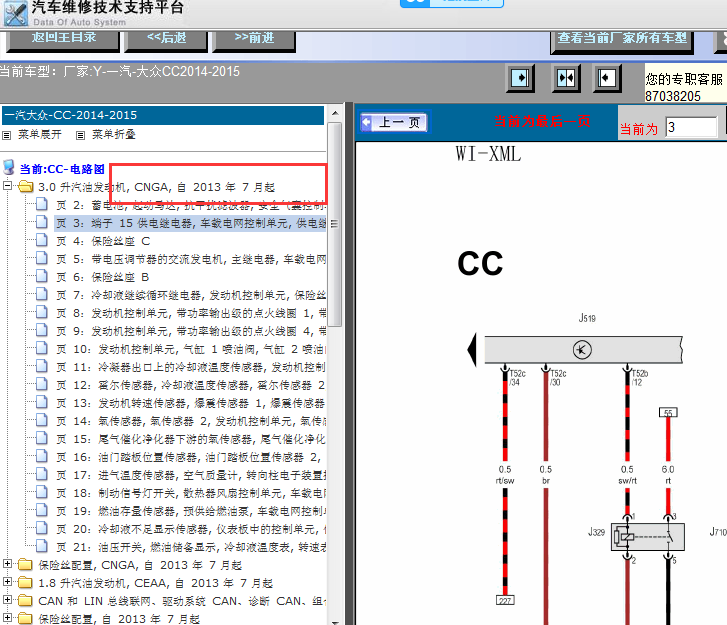Open page 17 intake temperature sensor
Viewport: 727px width, 625px height.
pyautogui.click(x=191, y=475)
